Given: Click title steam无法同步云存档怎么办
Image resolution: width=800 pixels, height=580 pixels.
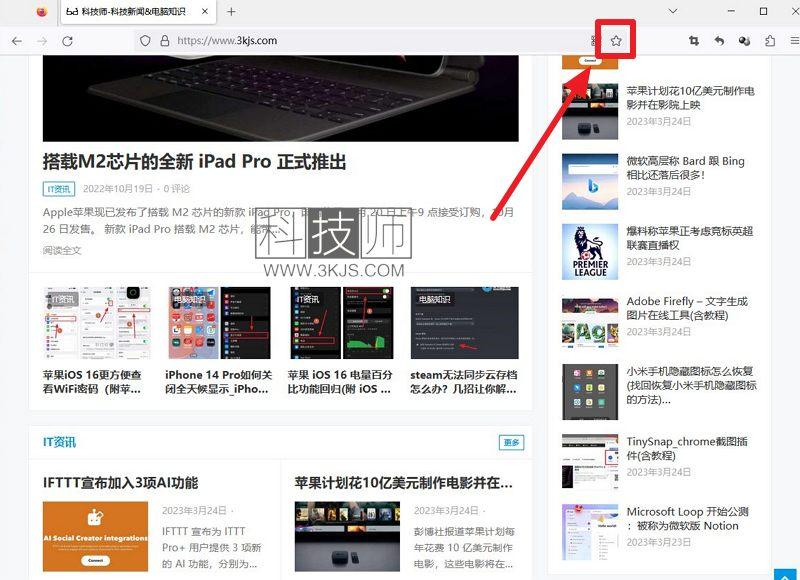Looking at the screenshot, I should (x=463, y=382).
